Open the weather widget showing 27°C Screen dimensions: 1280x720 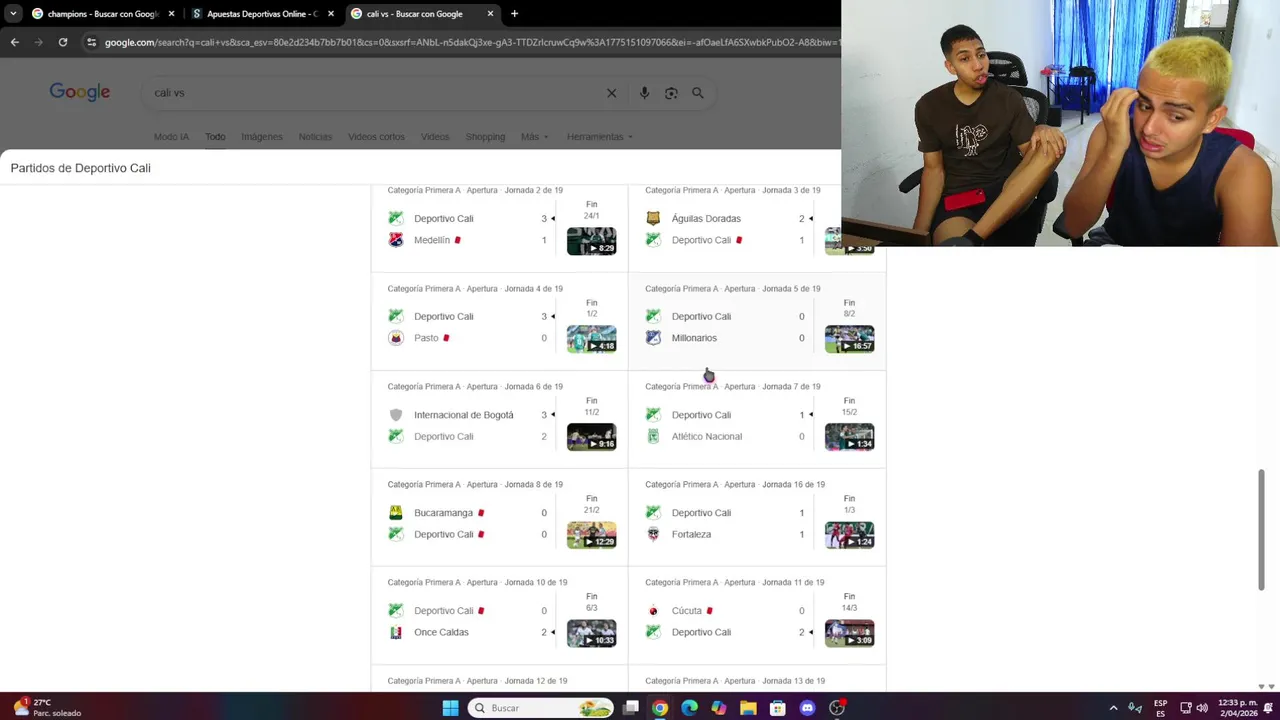coord(45,707)
